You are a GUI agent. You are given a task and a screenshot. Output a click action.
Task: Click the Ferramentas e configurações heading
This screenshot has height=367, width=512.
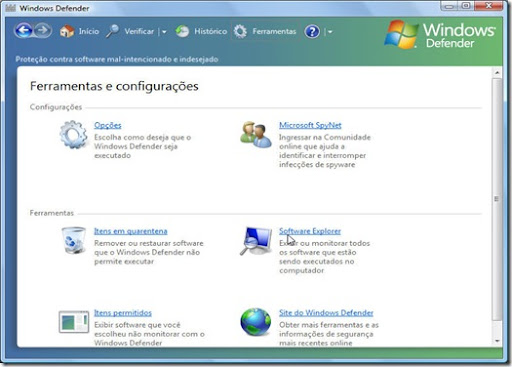pyautogui.click(x=114, y=86)
